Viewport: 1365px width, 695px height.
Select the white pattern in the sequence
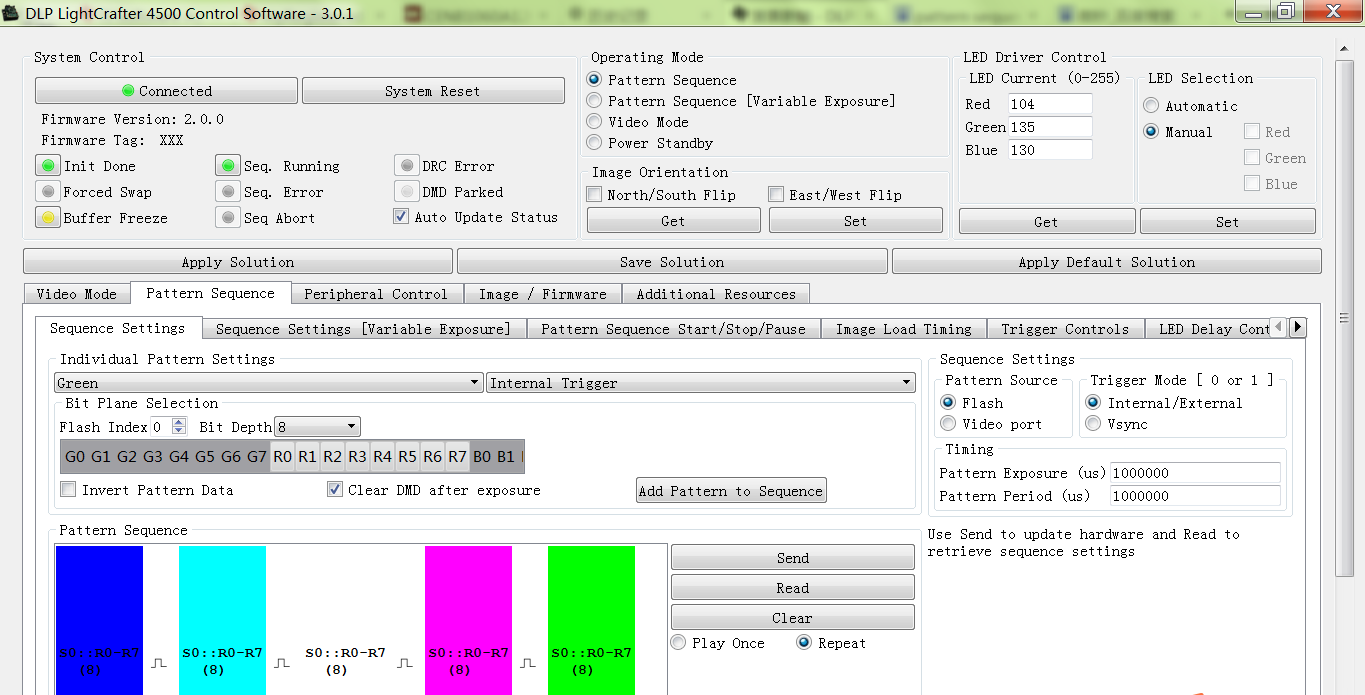coord(345,620)
